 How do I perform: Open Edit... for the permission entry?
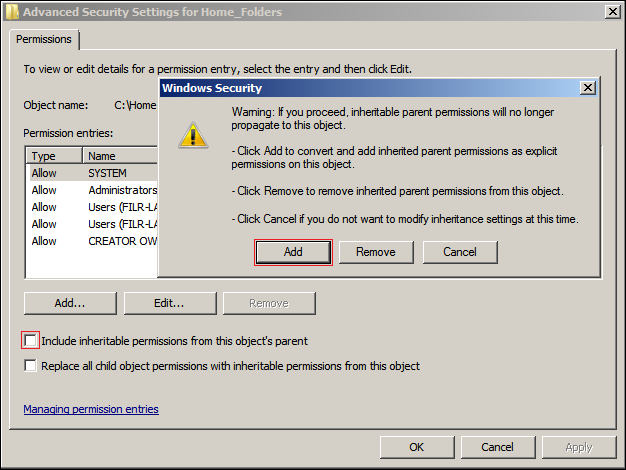coord(169,303)
